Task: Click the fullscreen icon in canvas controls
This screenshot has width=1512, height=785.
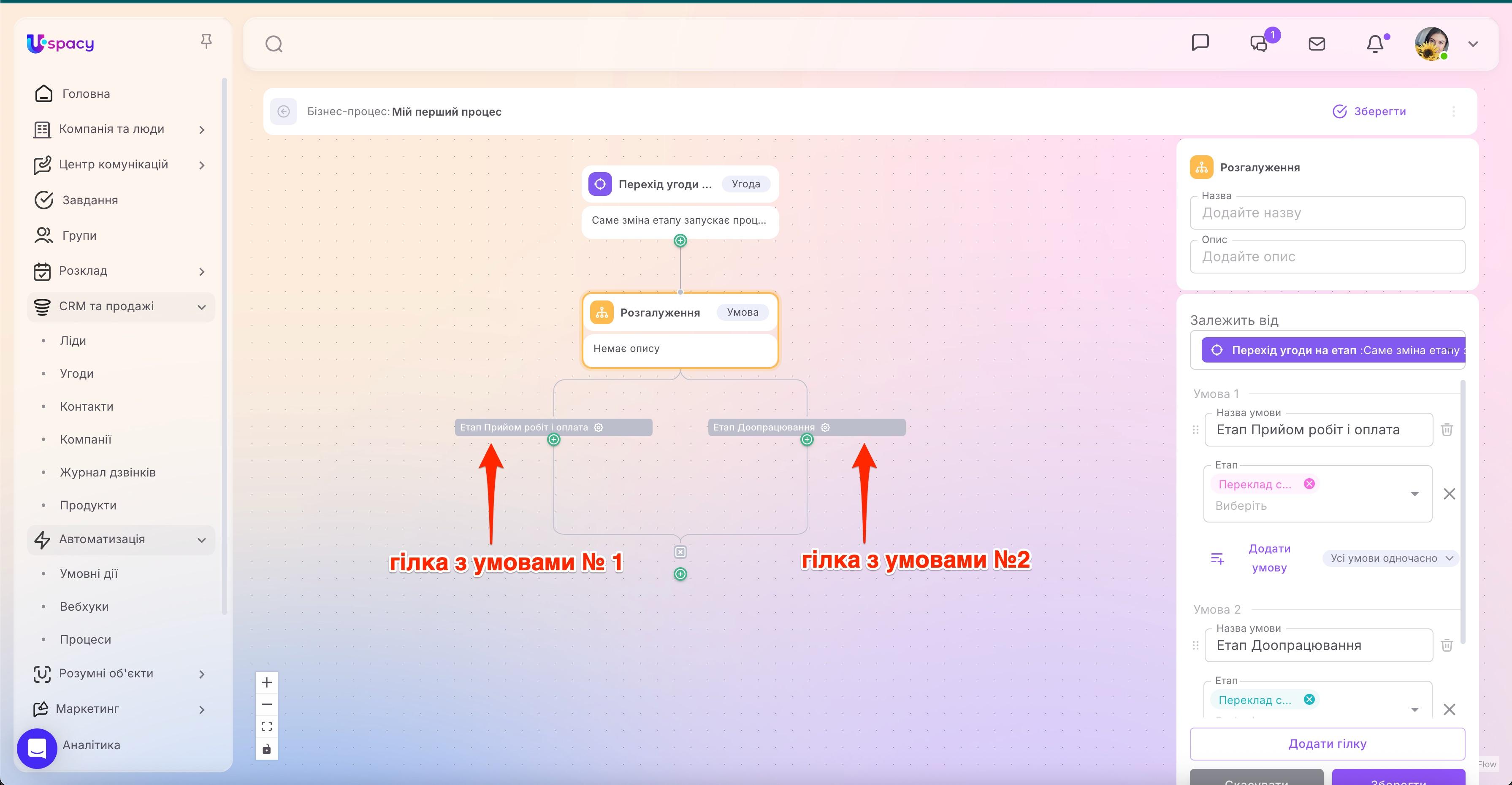Action: pyautogui.click(x=266, y=726)
